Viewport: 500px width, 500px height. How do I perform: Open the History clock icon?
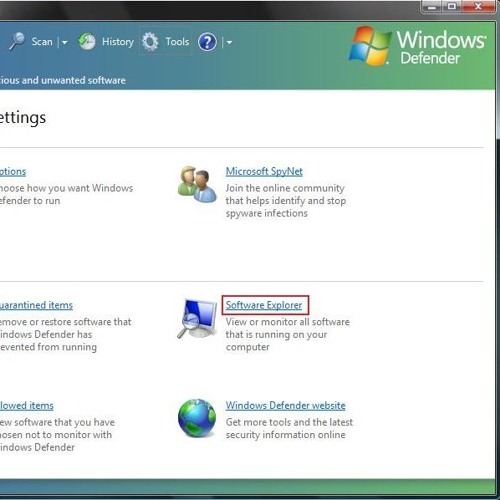pyautogui.click(x=87, y=42)
